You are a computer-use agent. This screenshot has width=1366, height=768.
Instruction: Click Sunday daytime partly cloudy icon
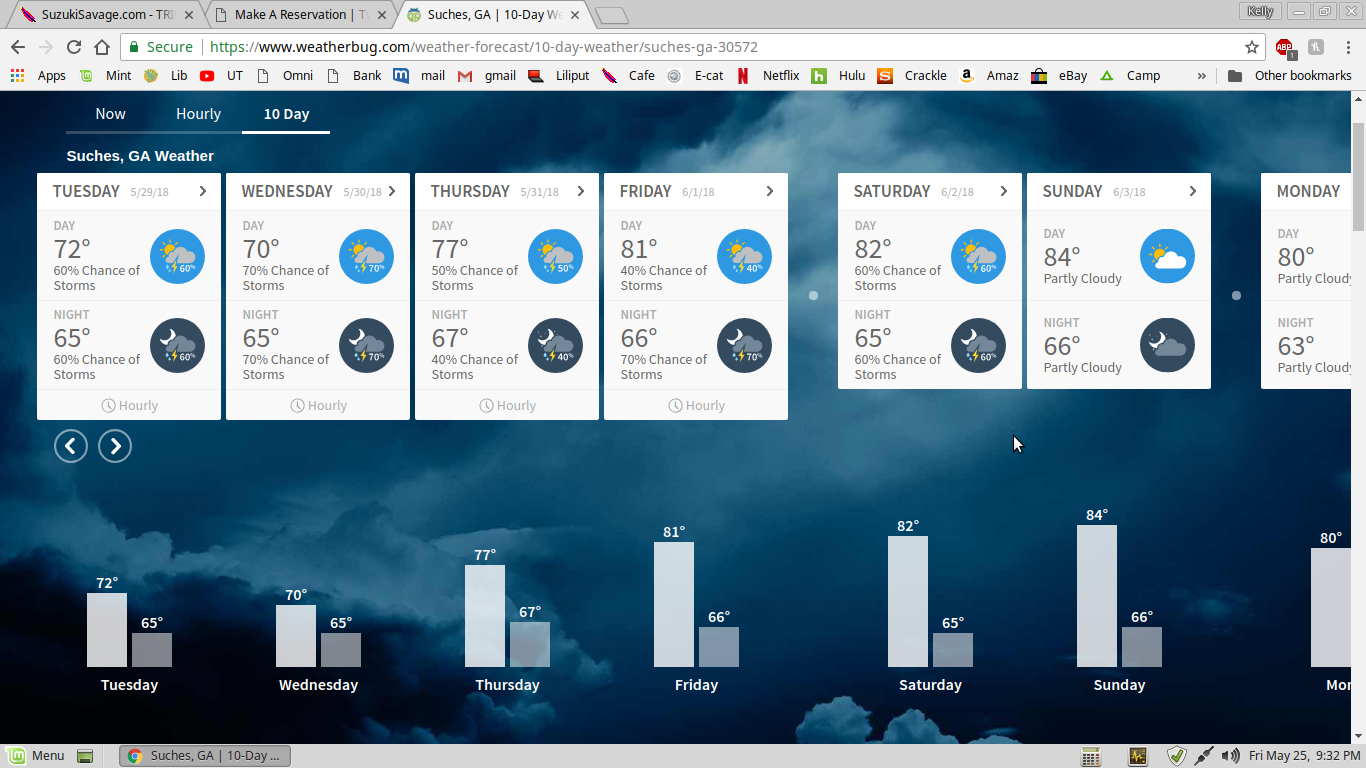click(1167, 256)
